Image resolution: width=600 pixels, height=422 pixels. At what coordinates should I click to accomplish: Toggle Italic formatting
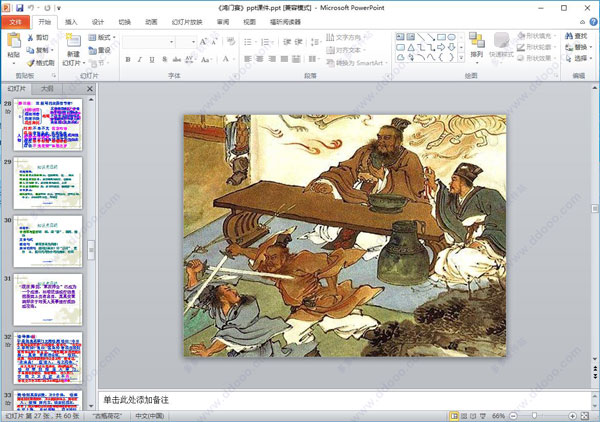click(140, 59)
